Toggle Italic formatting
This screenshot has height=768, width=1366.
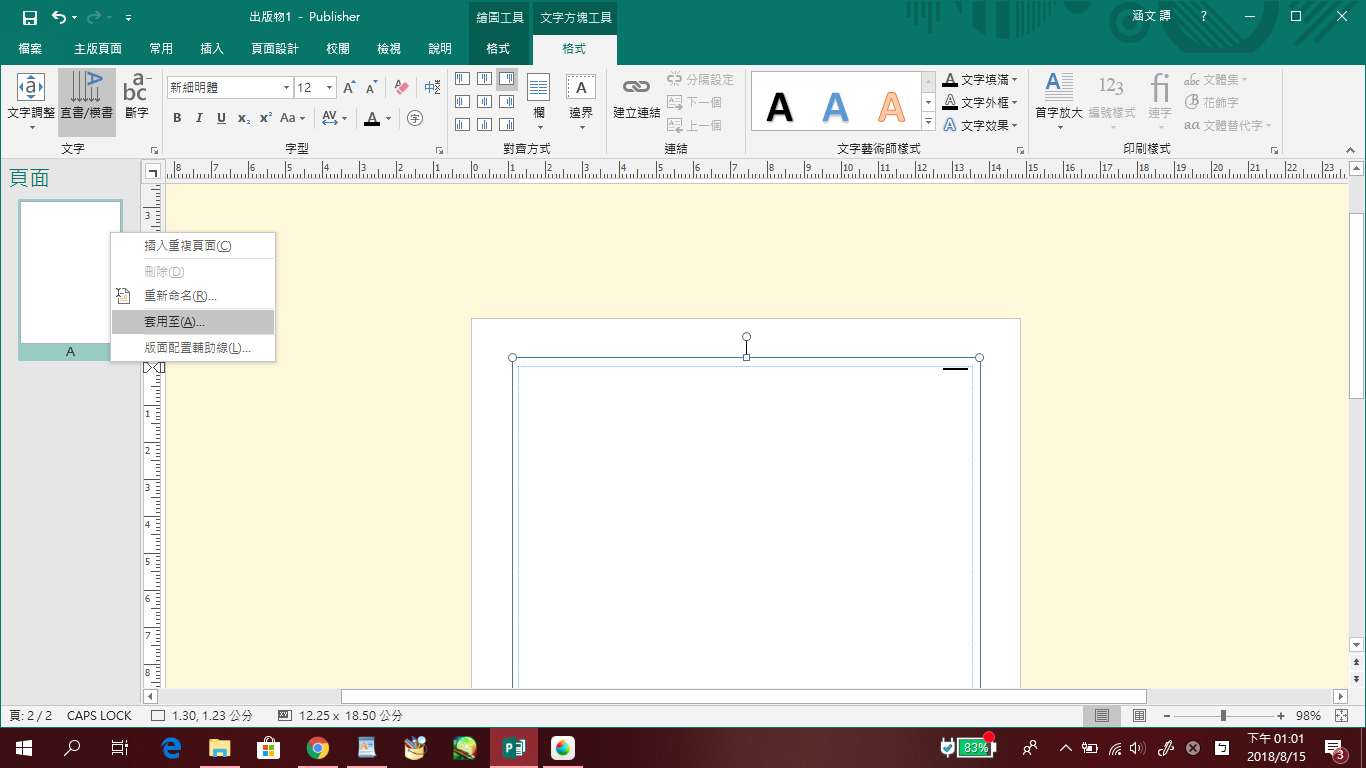pos(199,118)
